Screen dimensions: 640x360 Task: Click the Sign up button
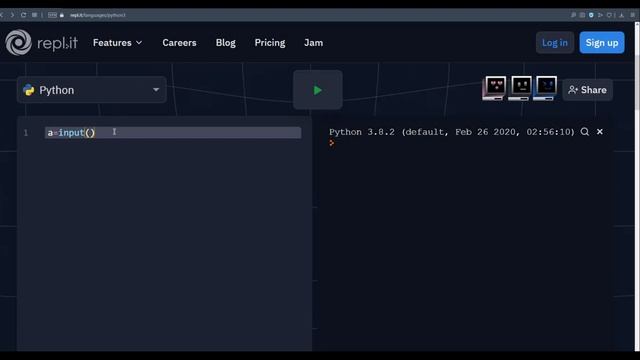[602, 42]
